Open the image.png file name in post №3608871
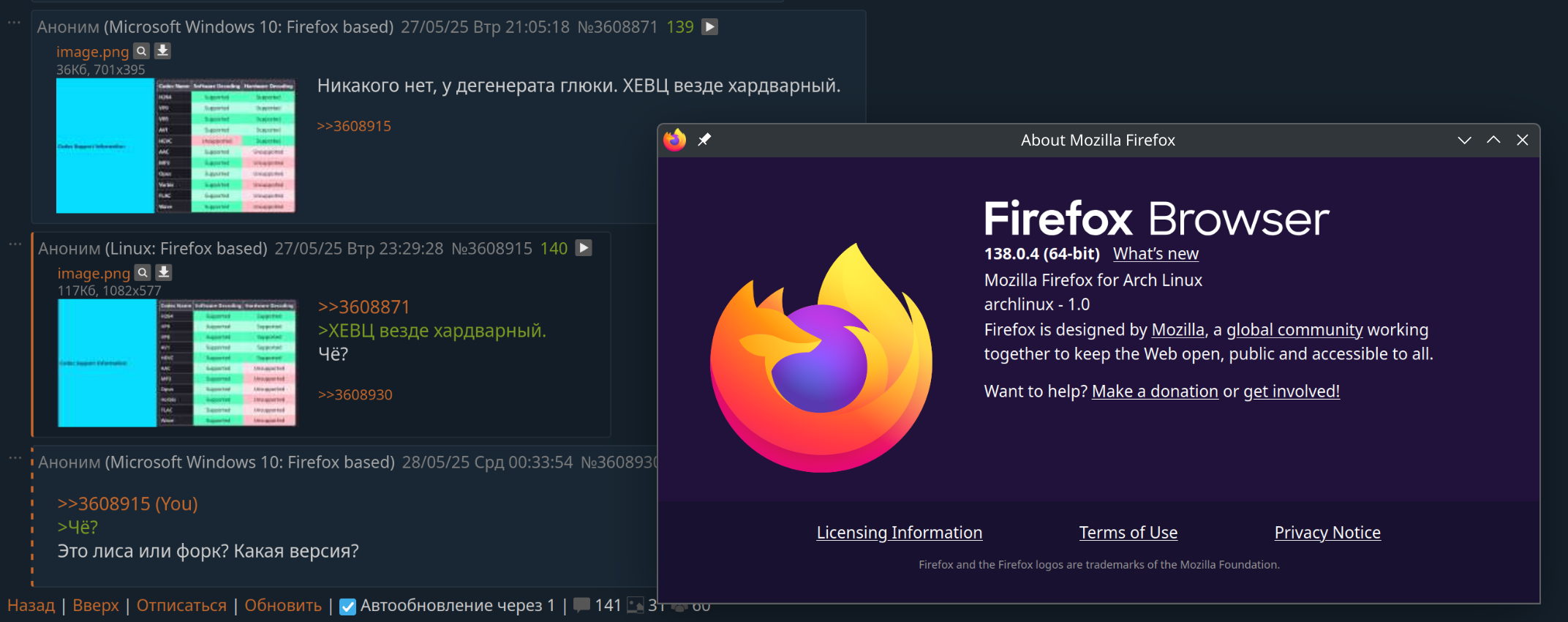The height and width of the screenshot is (622, 1568). pyautogui.click(x=93, y=51)
